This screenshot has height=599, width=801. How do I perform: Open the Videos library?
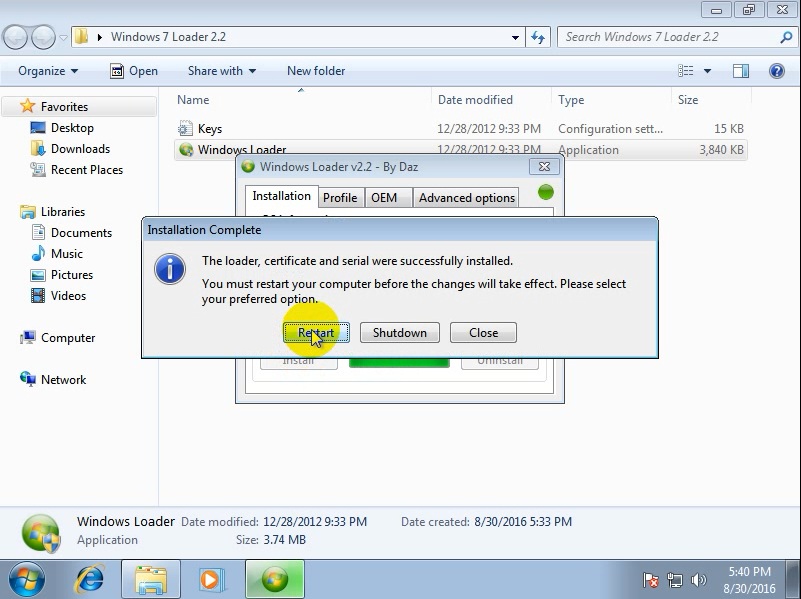coord(68,295)
